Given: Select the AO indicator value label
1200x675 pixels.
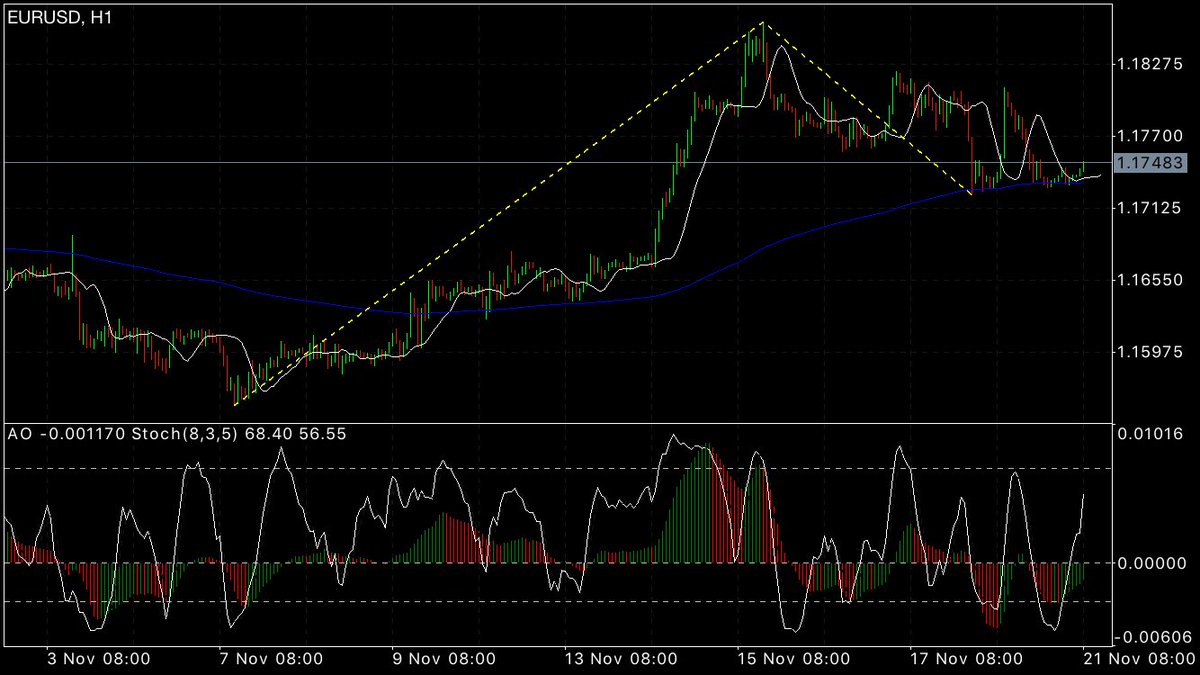Looking at the screenshot, I should pos(65,435).
